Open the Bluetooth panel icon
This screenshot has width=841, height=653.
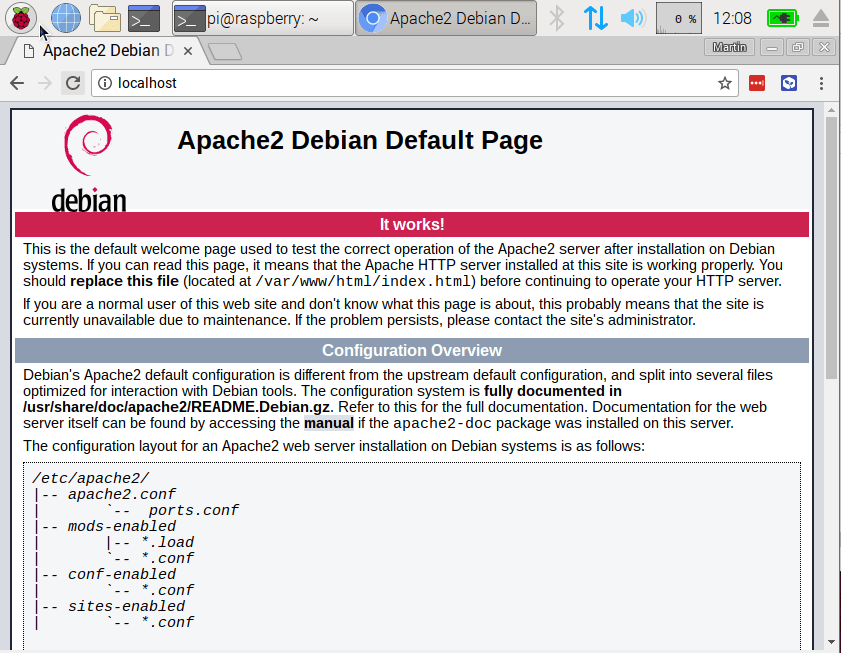click(x=557, y=18)
